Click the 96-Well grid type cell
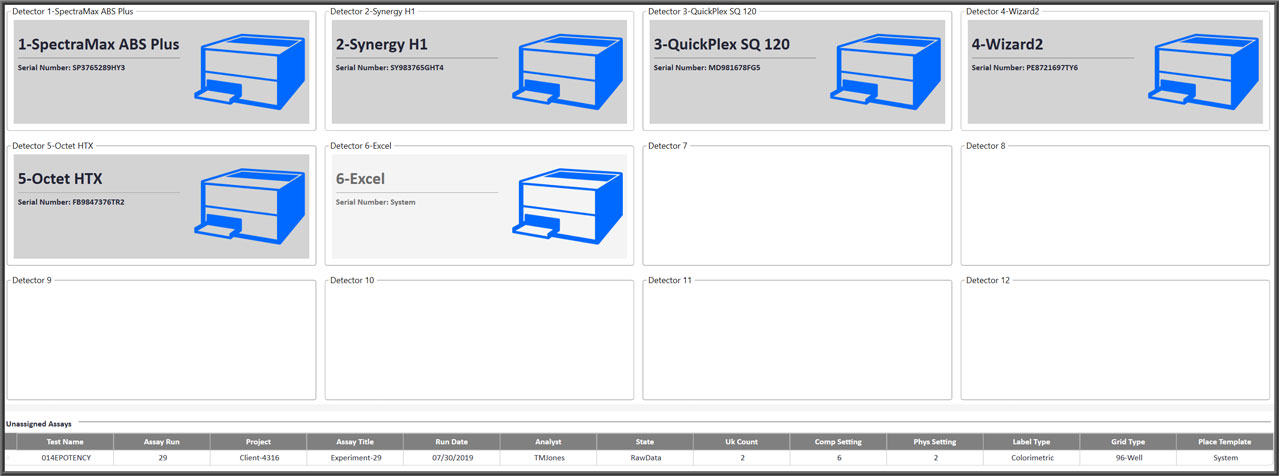This screenshot has width=1279, height=476. pyautogui.click(x=1128, y=458)
